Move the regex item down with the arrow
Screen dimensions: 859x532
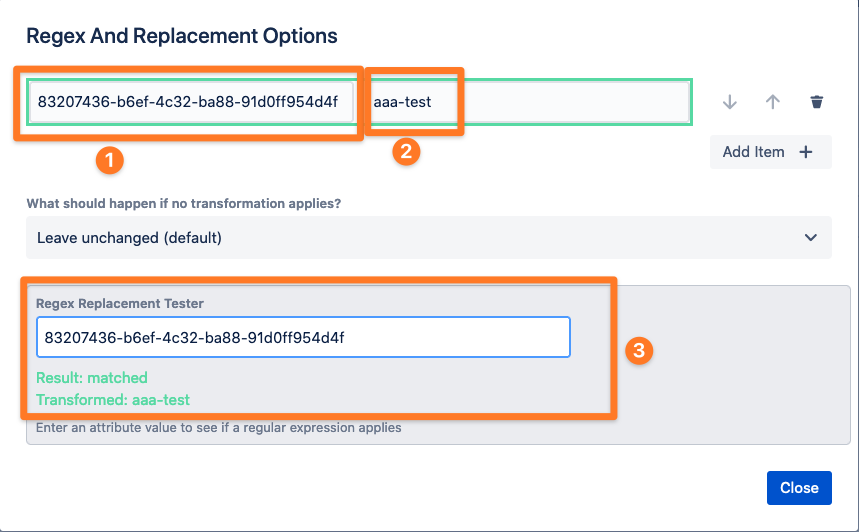[x=730, y=102]
